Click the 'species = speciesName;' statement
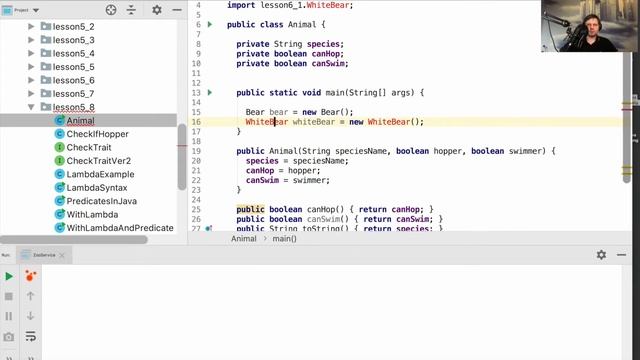The height and width of the screenshot is (360, 640). 297,161
